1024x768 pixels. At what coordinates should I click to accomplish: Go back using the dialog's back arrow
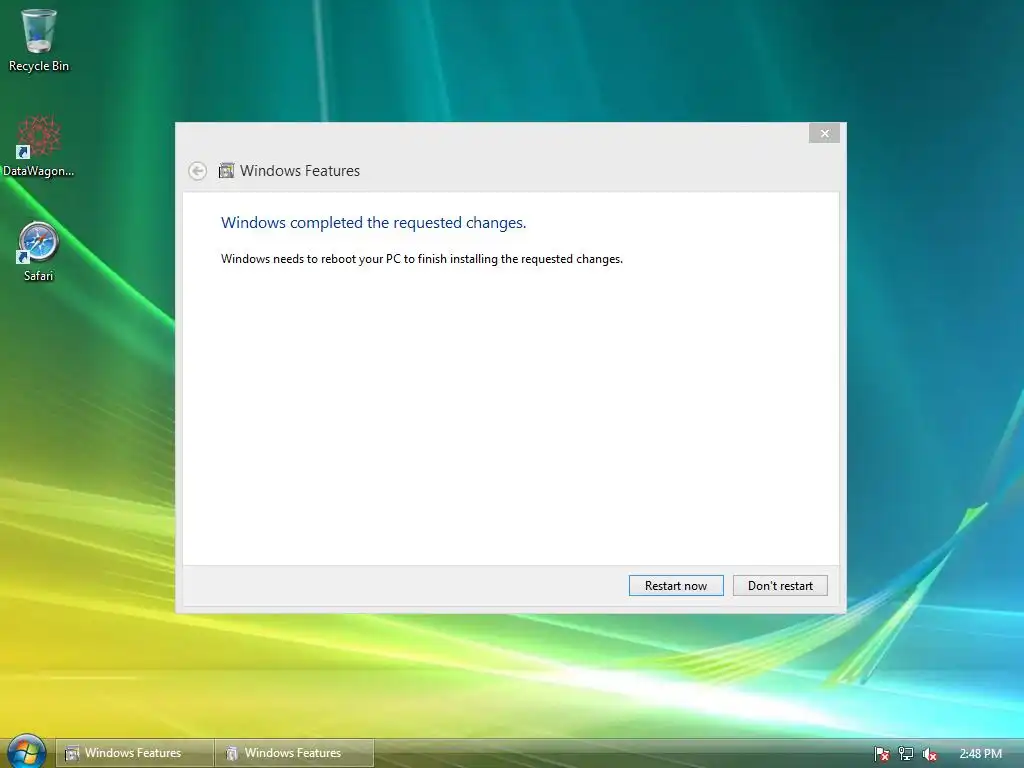click(197, 171)
